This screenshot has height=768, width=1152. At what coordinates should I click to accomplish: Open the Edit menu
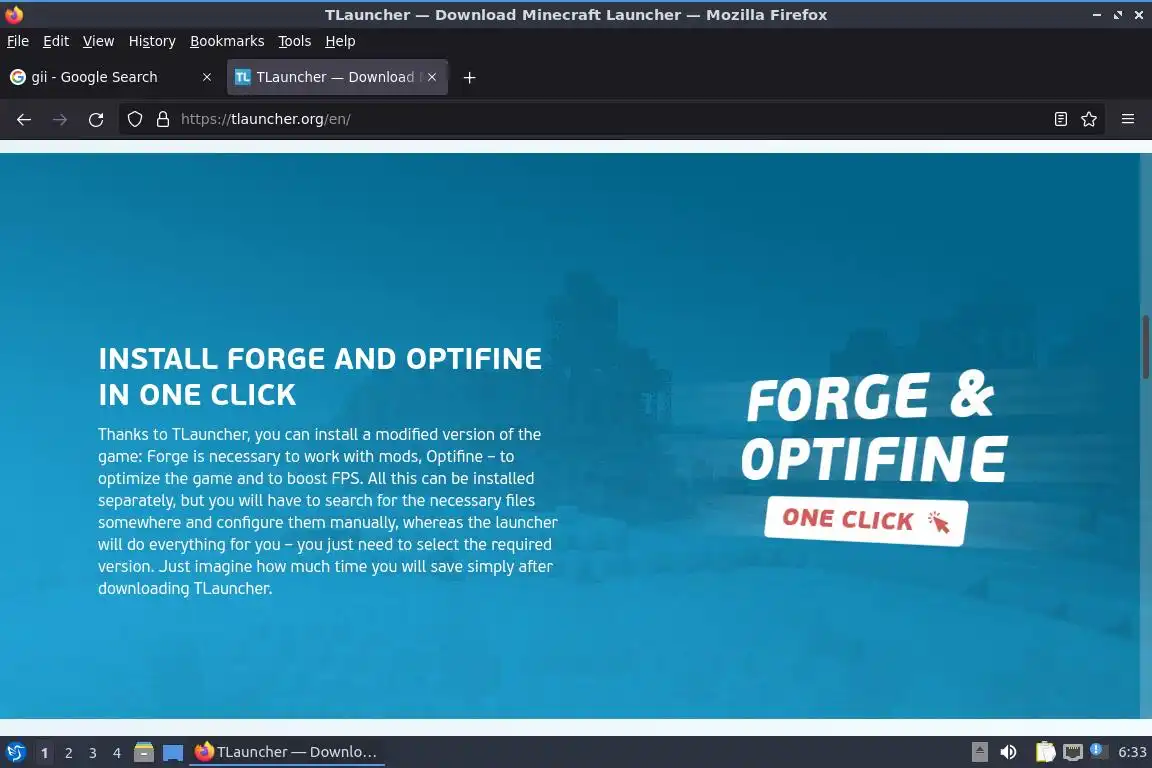tap(56, 41)
